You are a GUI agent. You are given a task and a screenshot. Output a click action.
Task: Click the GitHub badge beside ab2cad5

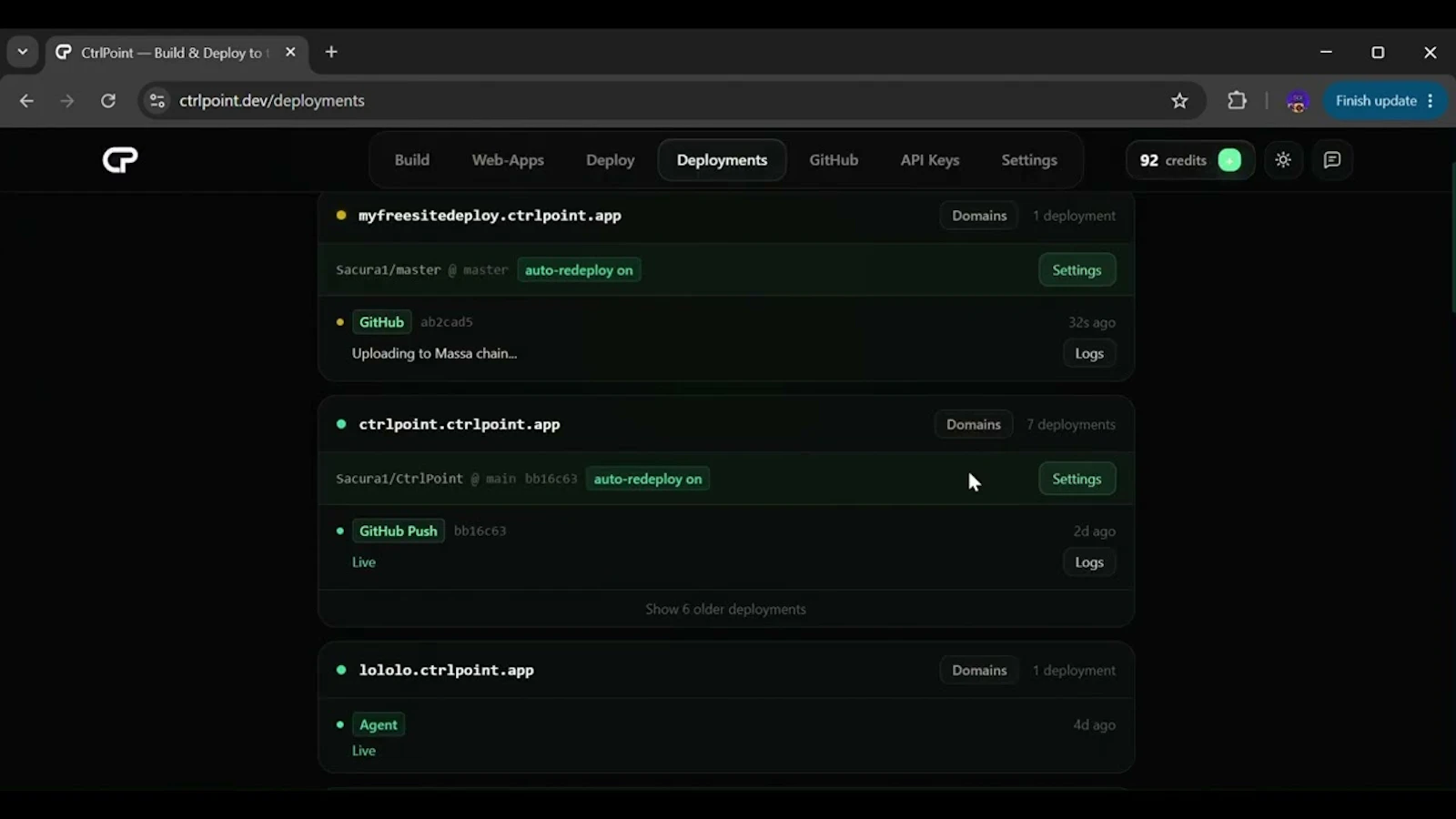click(x=381, y=322)
